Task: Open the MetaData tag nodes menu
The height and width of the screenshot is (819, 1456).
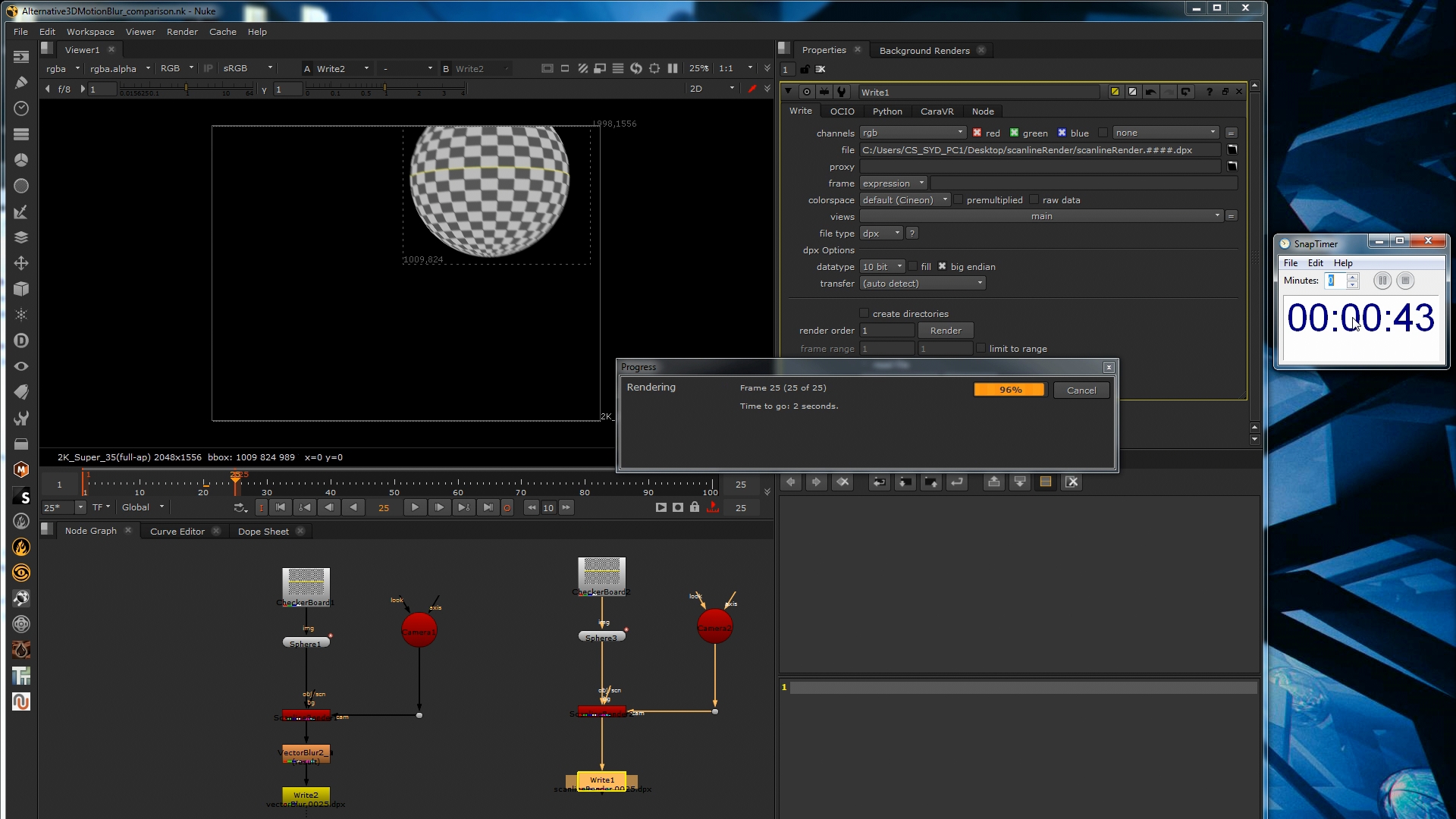Action: [21, 392]
